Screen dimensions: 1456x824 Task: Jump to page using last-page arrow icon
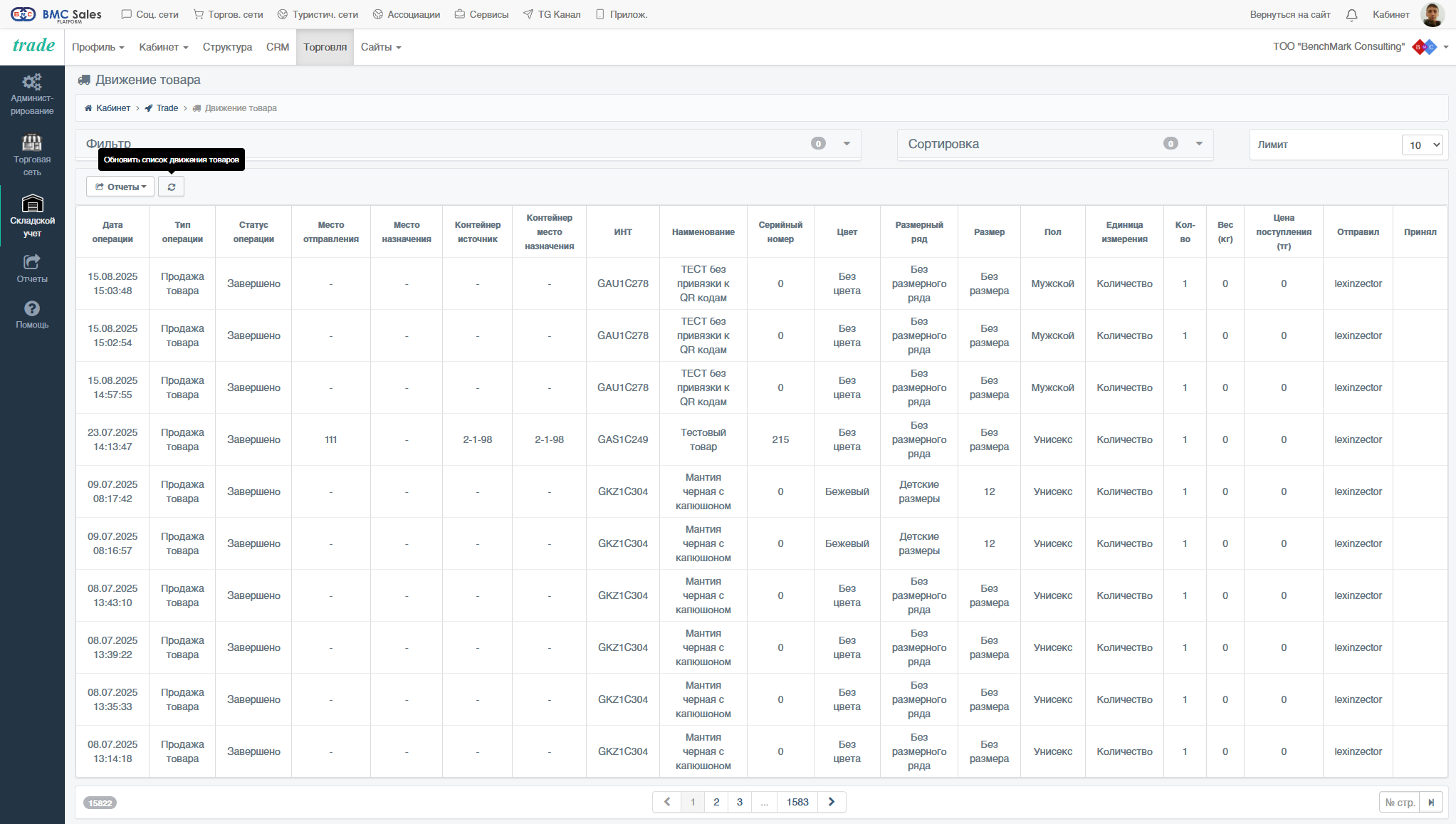point(1431,803)
